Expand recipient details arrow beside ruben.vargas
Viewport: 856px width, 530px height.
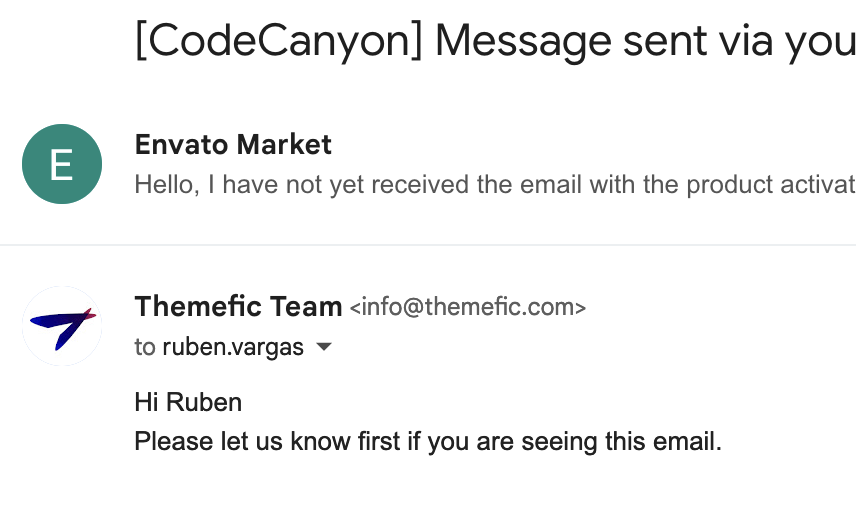[324, 347]
